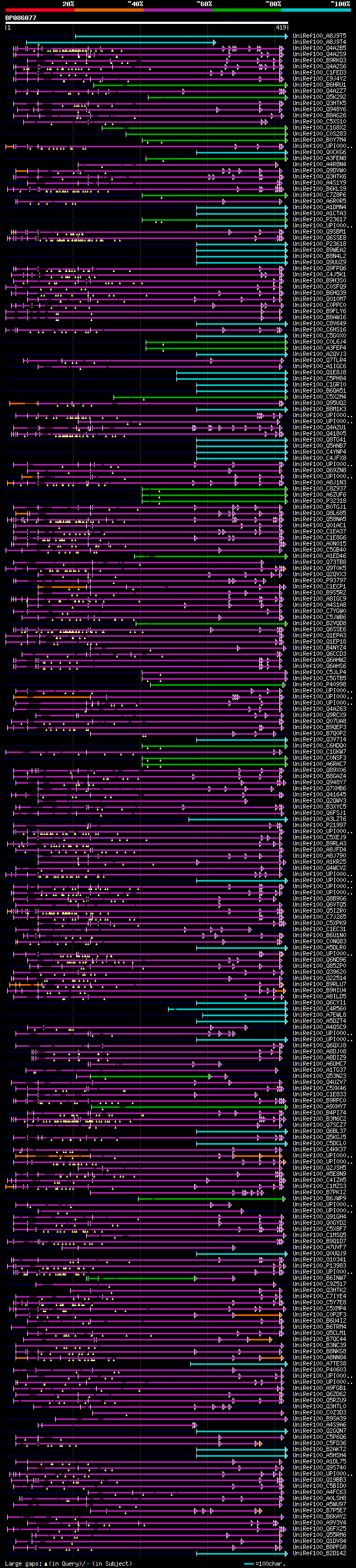Open hit UniRef100_Q4A2S6

[319, 66]
